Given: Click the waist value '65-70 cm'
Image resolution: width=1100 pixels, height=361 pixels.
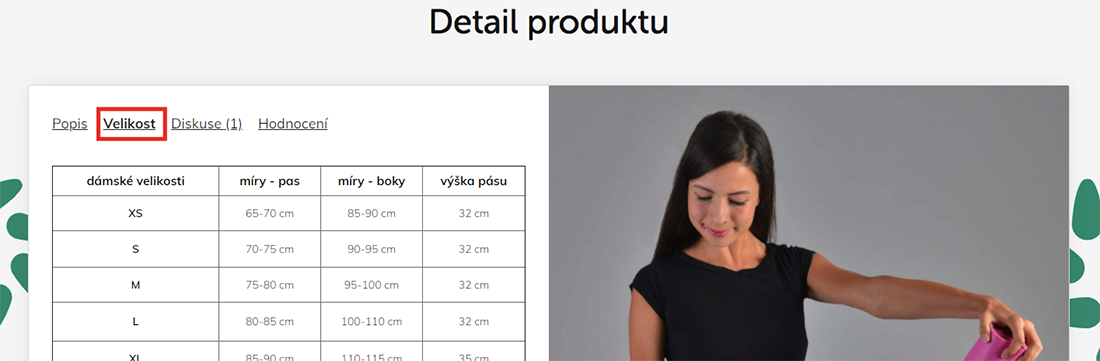Looking at the screenshot, I should (269, 213).
